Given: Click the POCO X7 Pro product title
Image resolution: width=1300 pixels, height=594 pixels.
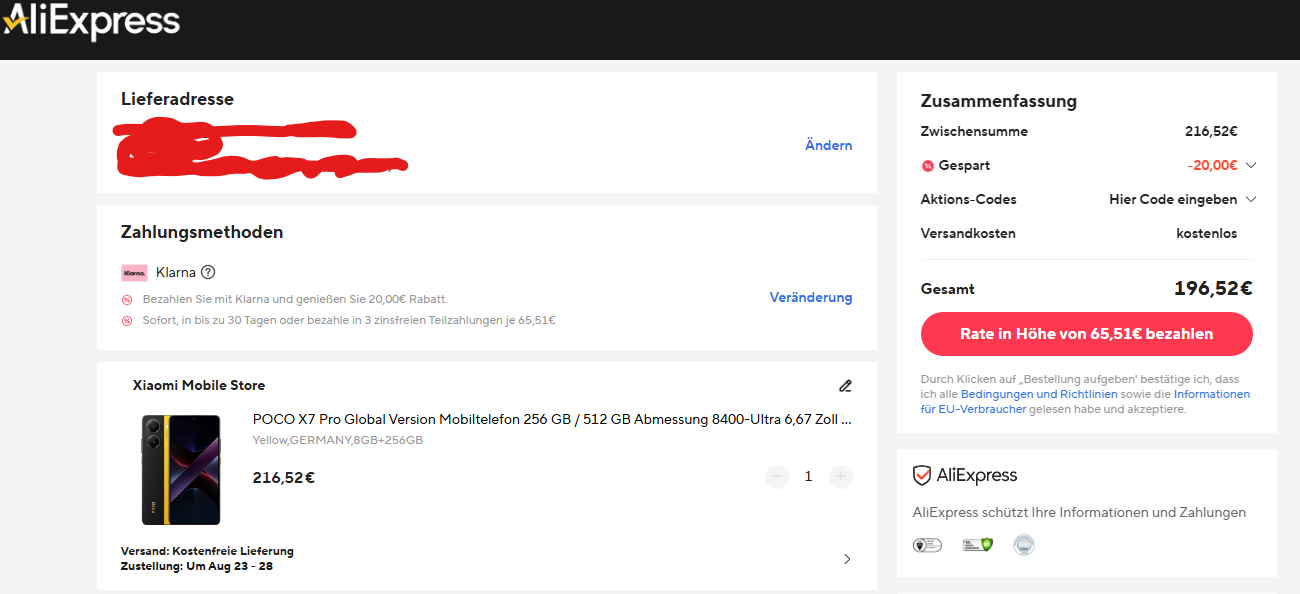Looking at the screenshot, I should 552,420.
